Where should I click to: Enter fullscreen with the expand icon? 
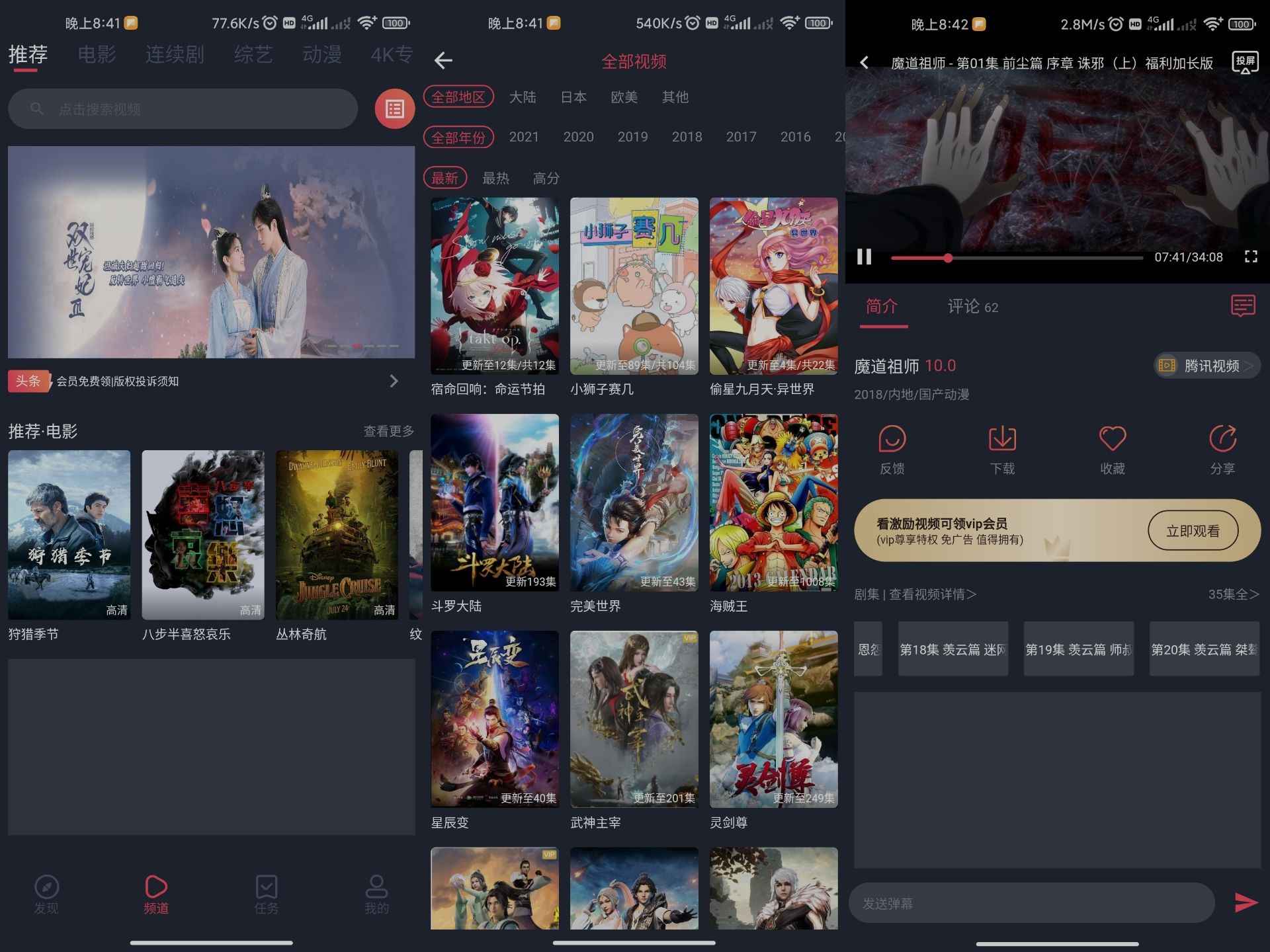coord(1249,257)
